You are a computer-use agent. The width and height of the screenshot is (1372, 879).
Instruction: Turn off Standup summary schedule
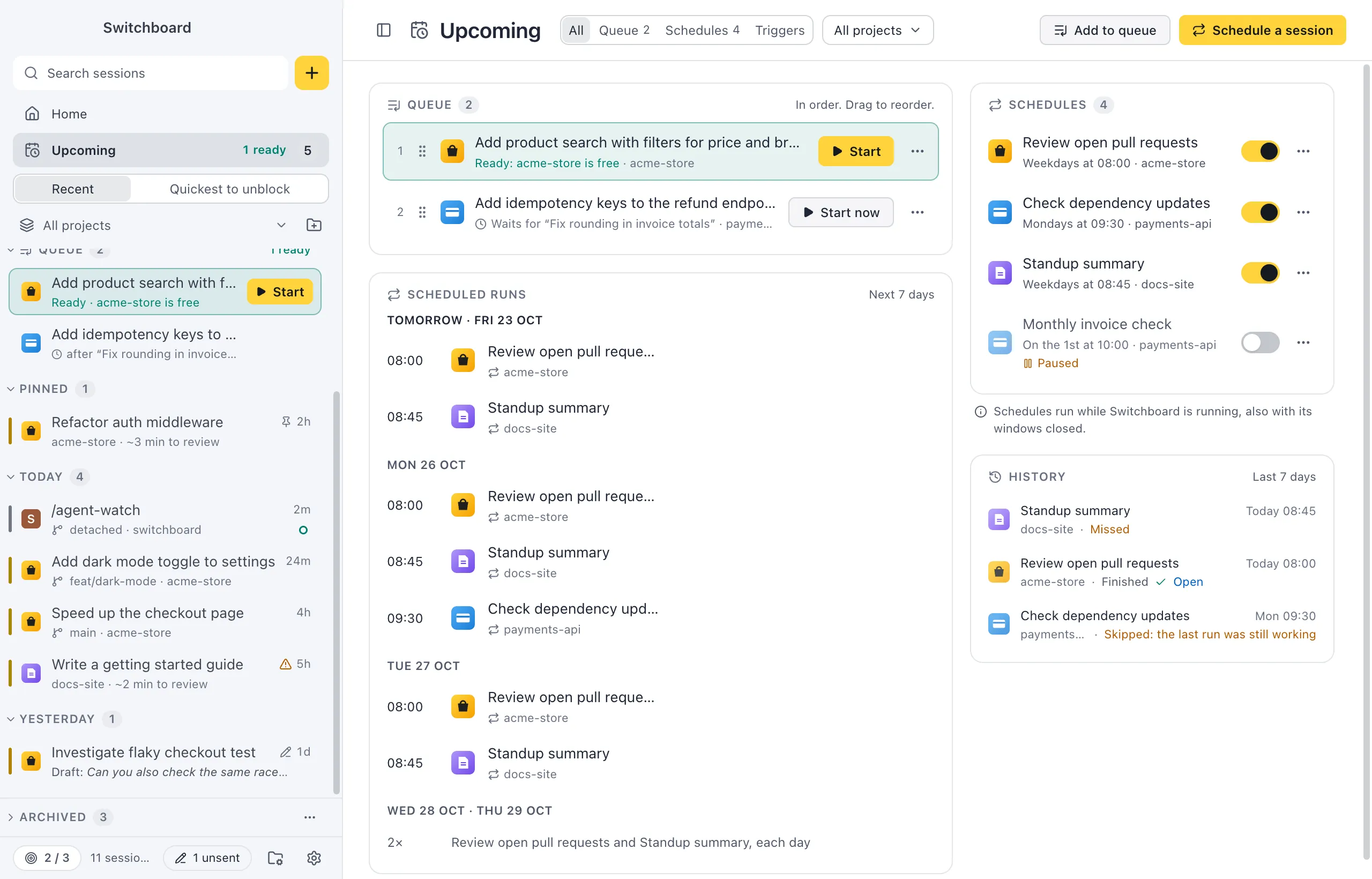(x=1260, y=273)
